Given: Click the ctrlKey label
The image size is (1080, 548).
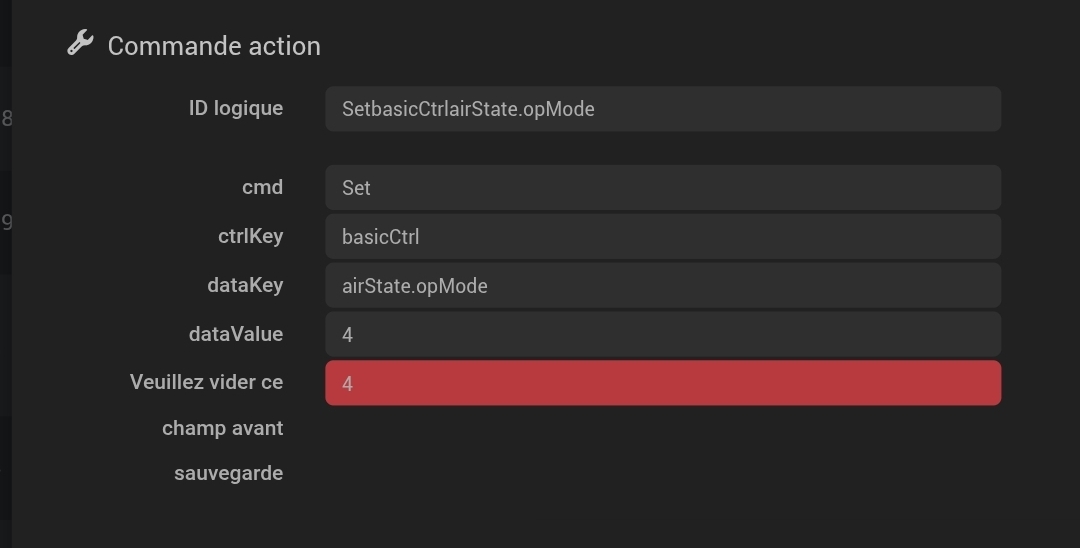Looking at the screenshot, I should pyautogui.click(x=251, y=236).
